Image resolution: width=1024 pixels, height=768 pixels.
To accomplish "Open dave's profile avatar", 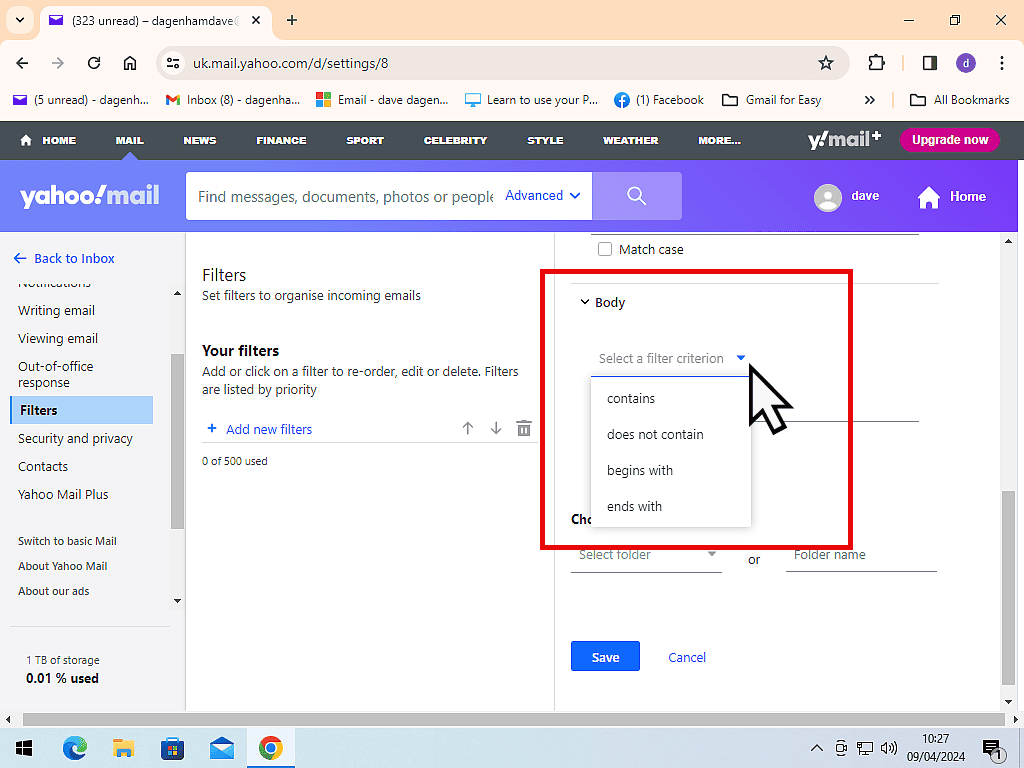I will pyautogui.click(x=828, y=197).
